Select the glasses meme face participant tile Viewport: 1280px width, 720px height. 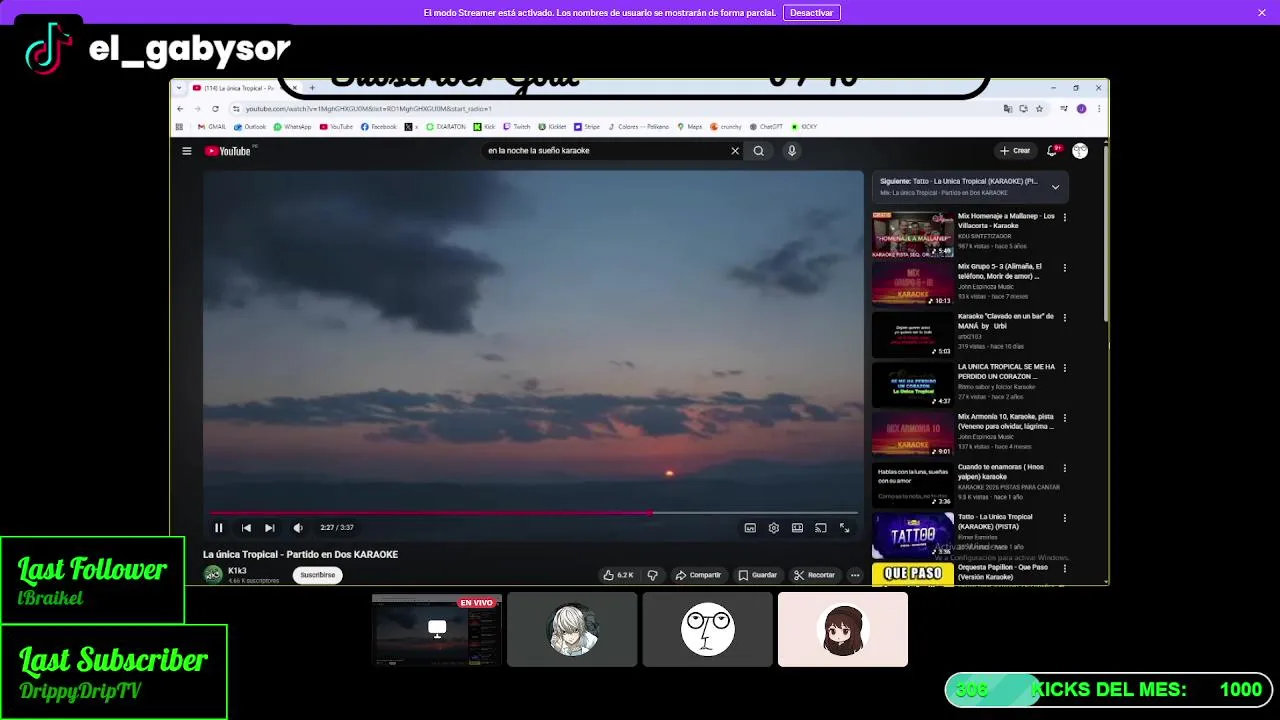click(708, 630)
